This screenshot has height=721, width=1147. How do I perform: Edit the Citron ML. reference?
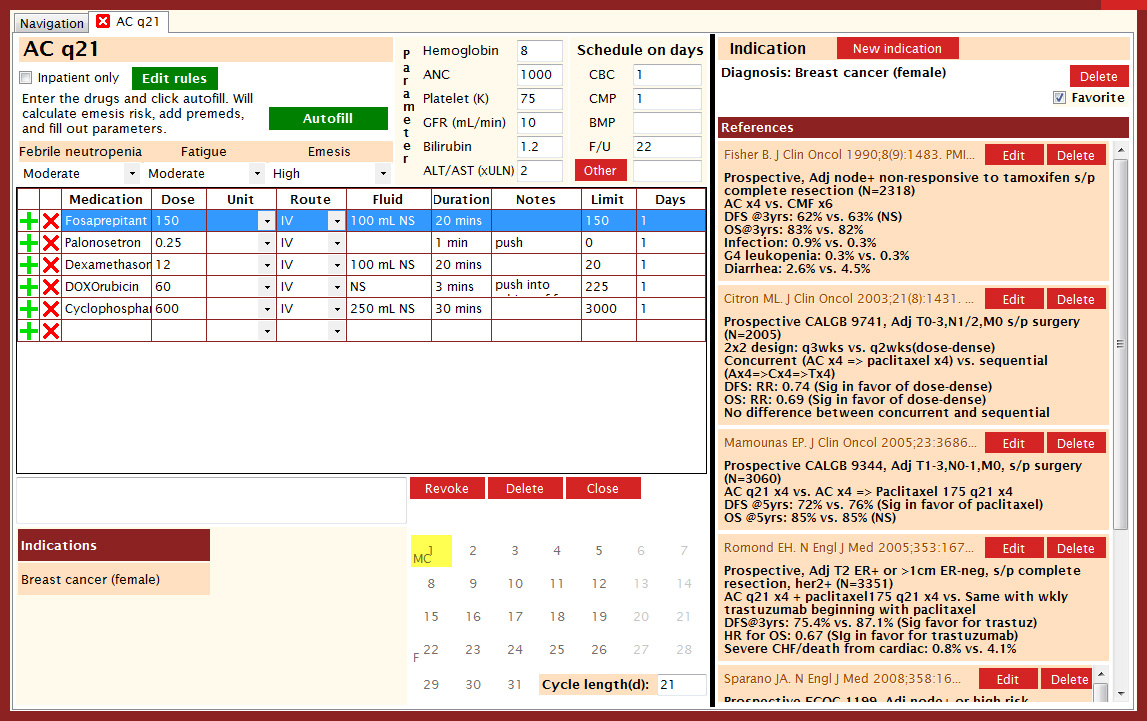(x=1013, y=299)
